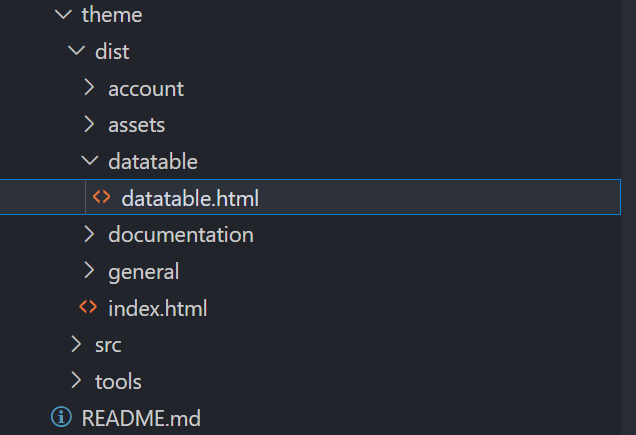Expand the documentation folder chevron
The width and height of the screenshot is (636, 435).
tap(89, 234)
